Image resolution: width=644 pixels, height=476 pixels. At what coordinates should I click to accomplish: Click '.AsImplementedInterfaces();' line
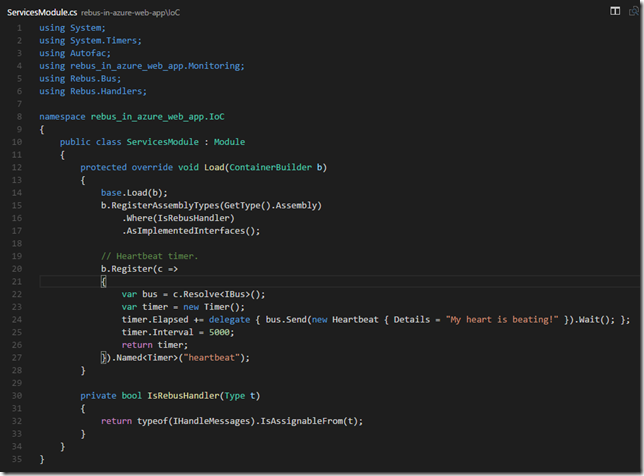tap(191, 231)
